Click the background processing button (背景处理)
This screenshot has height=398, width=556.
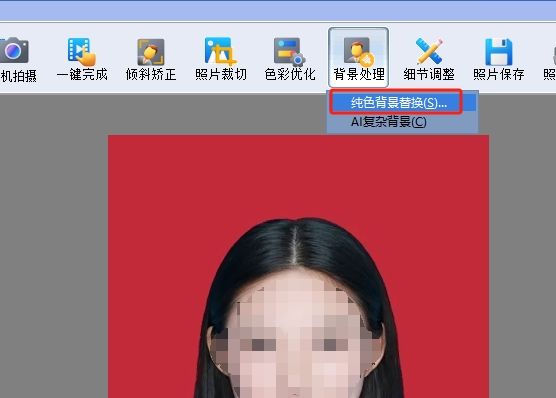point(358,57)
